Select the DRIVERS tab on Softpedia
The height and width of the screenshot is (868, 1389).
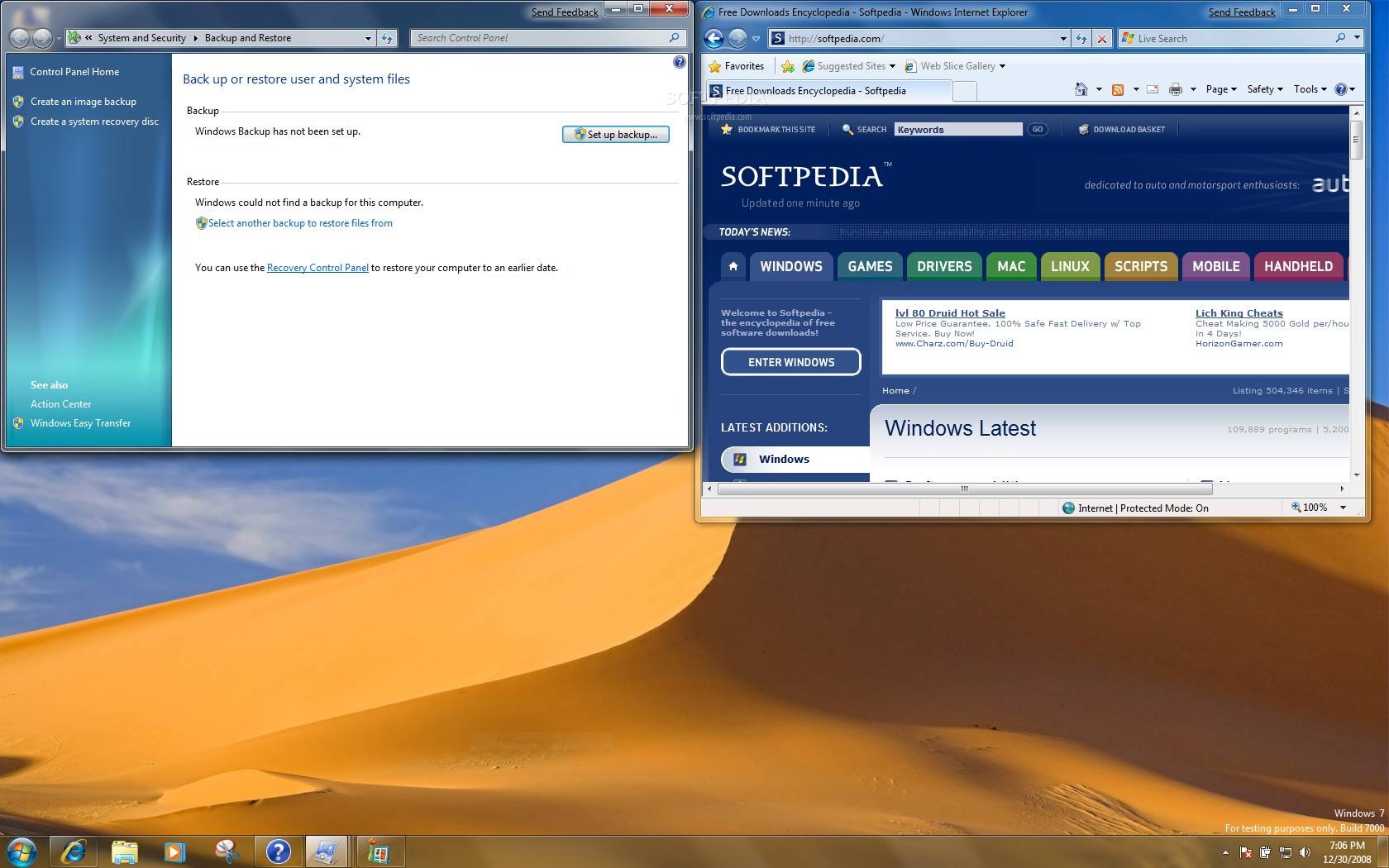tap(944, 266)
